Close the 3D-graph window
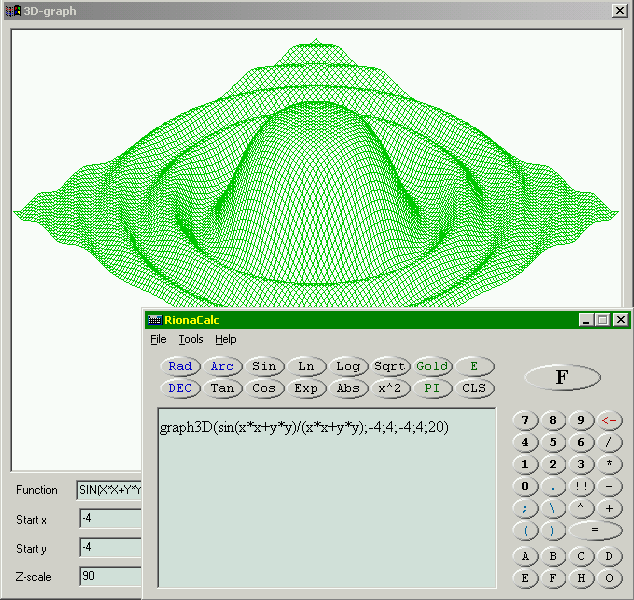Viewport: 634px width, 600px height. (x=619, y=11)
